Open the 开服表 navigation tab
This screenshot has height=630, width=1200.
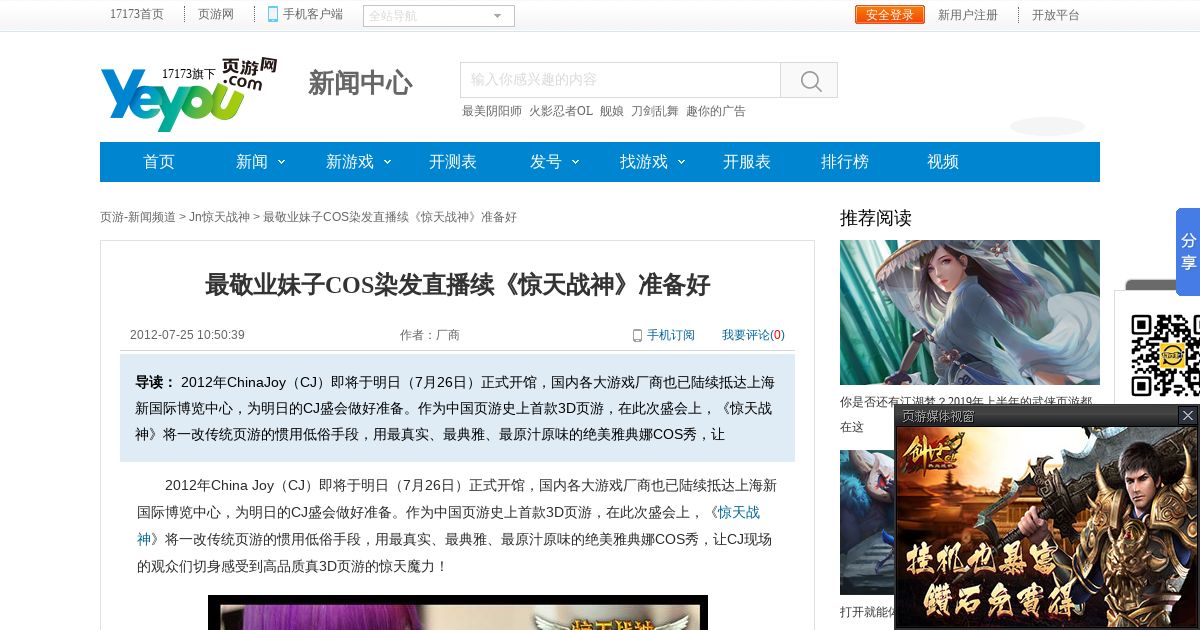[x=747, y=162]
